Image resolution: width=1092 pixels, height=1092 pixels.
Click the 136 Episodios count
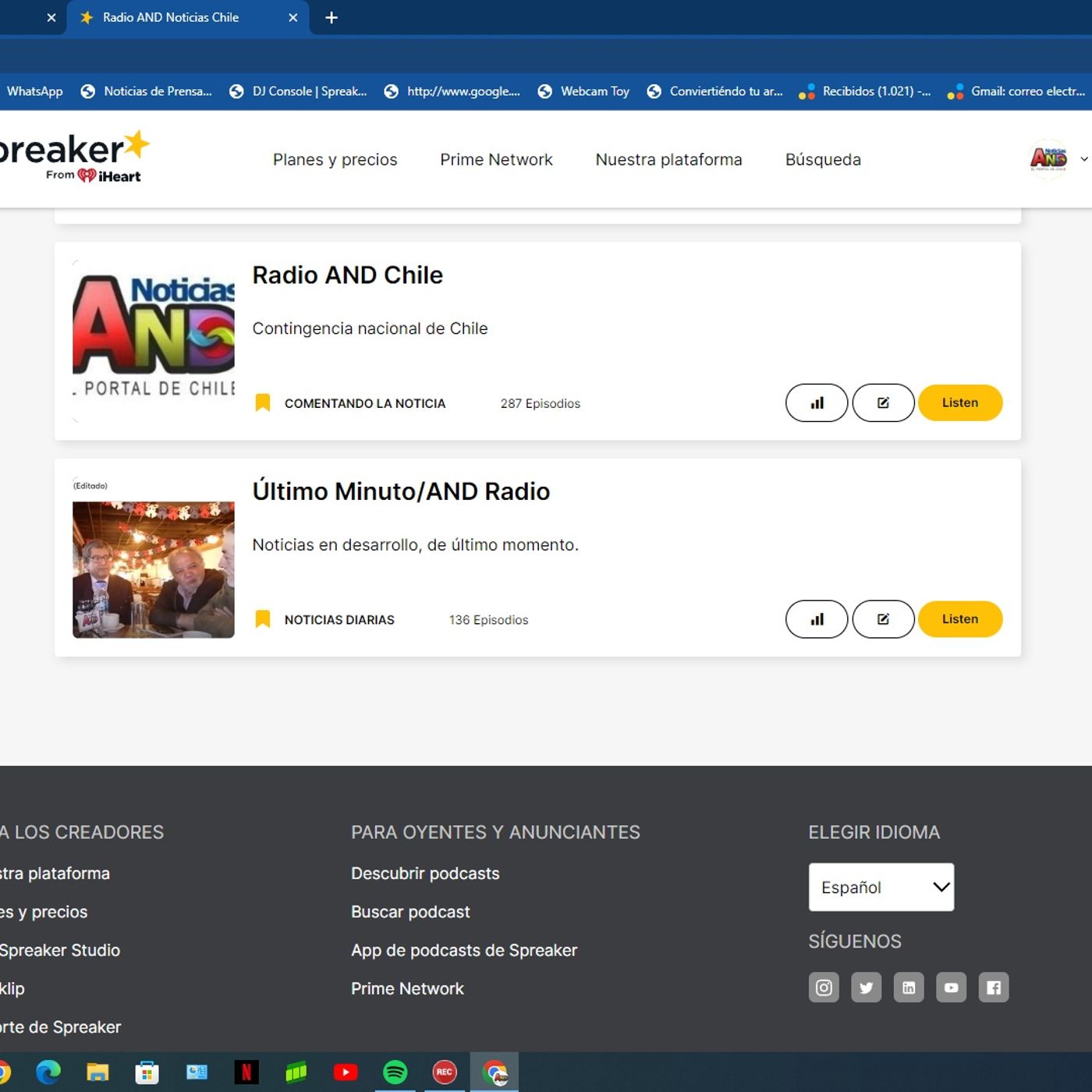tap(488, 620)
